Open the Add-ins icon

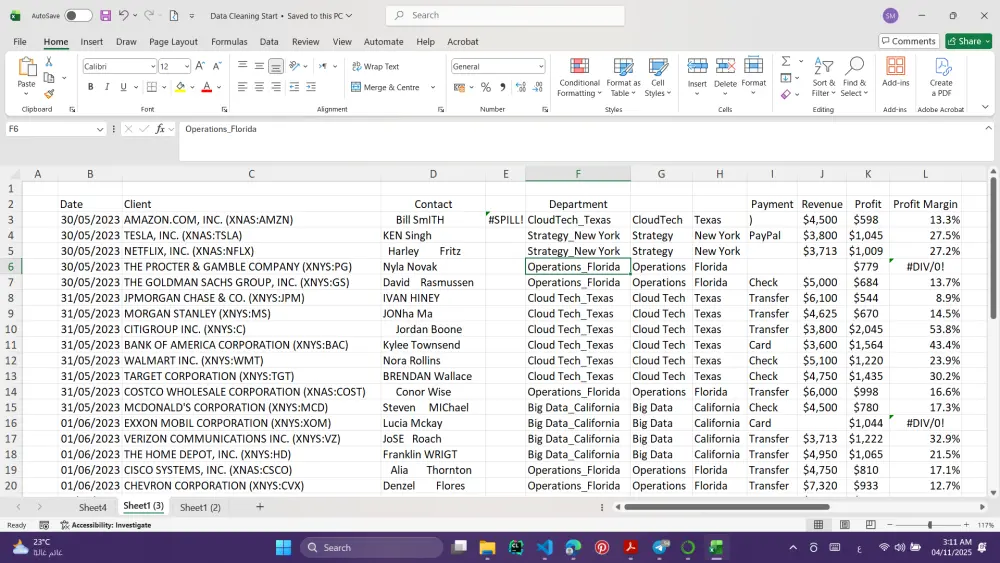[x=895, y=66]
